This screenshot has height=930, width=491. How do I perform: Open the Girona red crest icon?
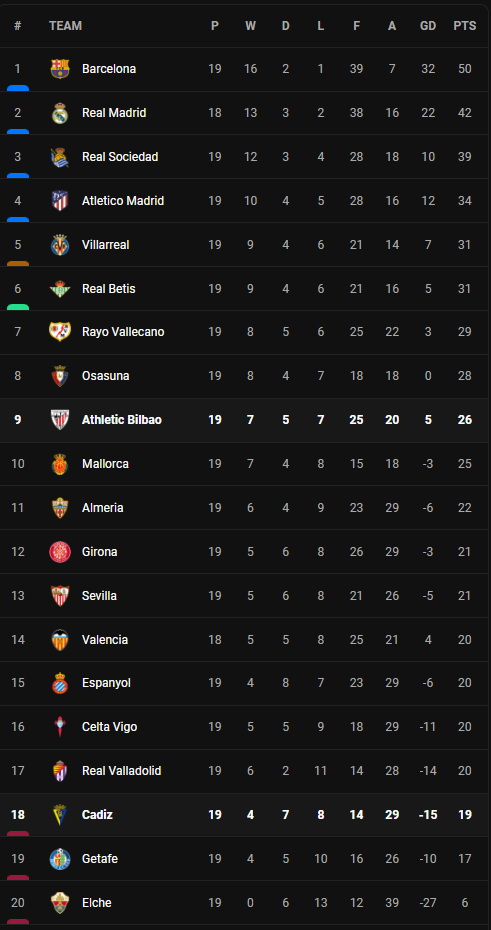60,552
